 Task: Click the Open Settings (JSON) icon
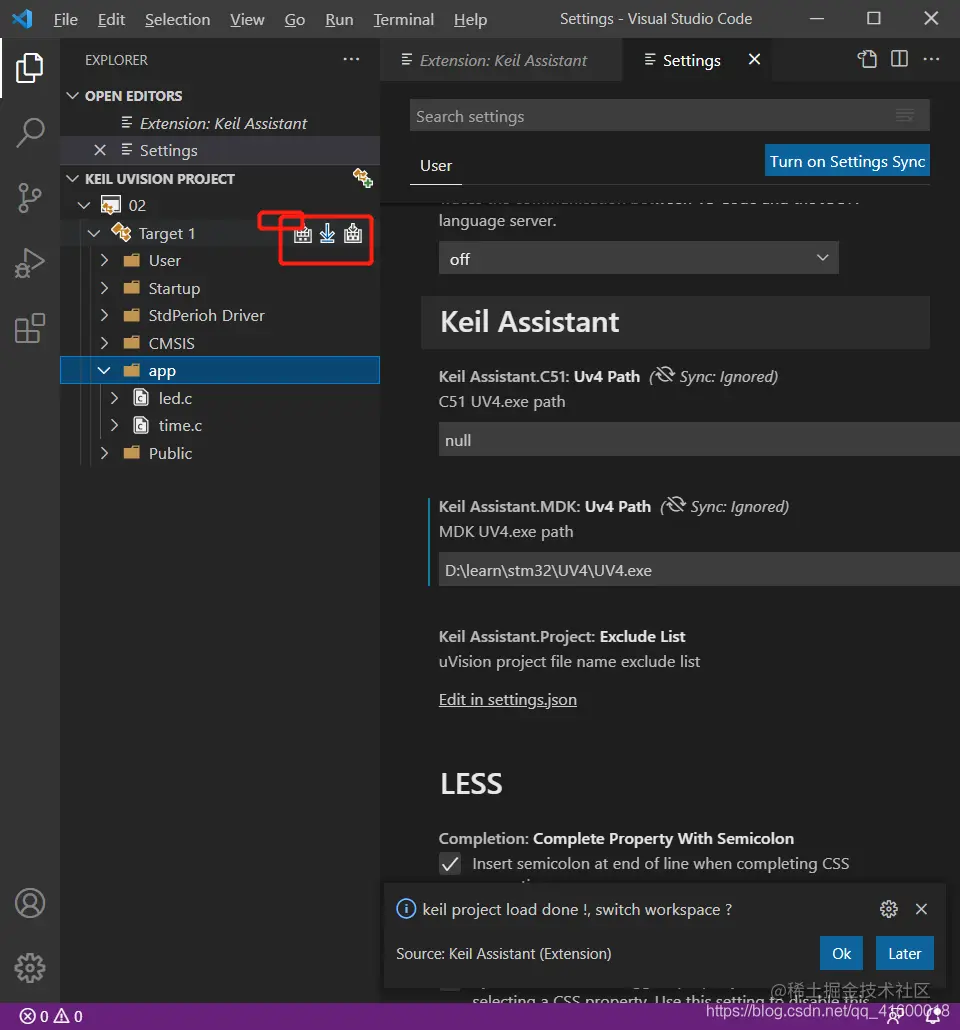click(867, 59)
